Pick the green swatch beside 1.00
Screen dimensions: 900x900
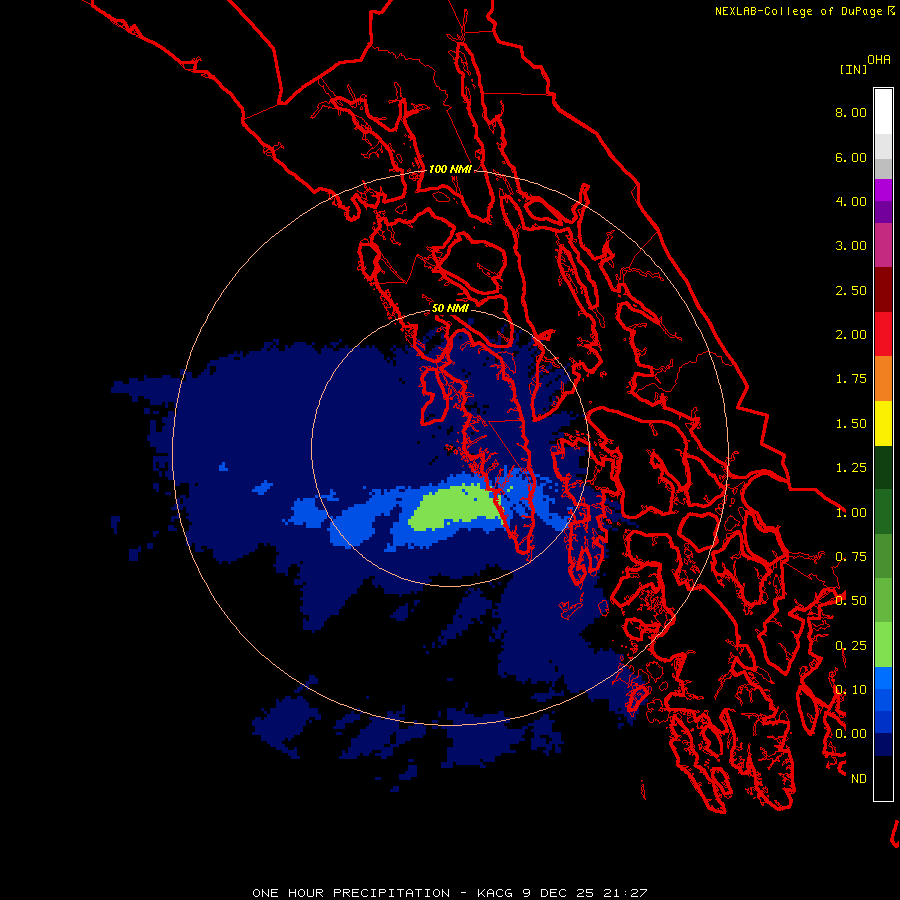(x=883, y=512)
